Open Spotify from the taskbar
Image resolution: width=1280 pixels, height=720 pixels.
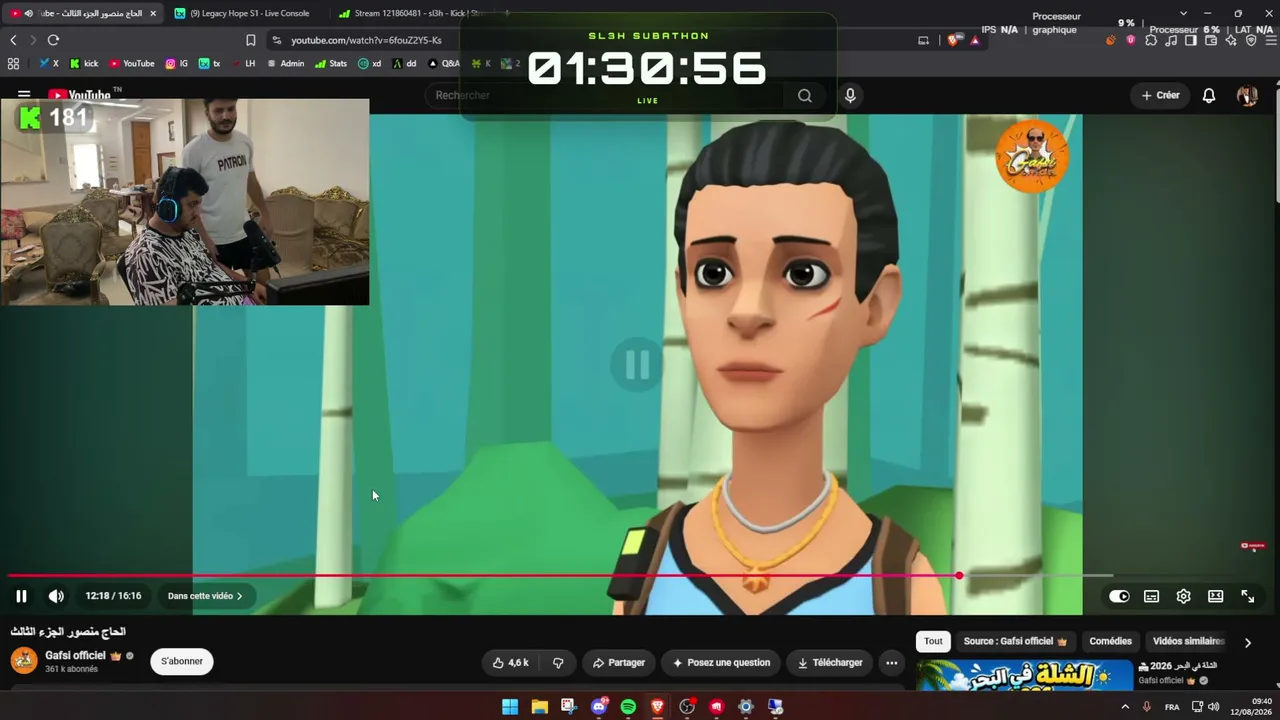pos(628,707)
